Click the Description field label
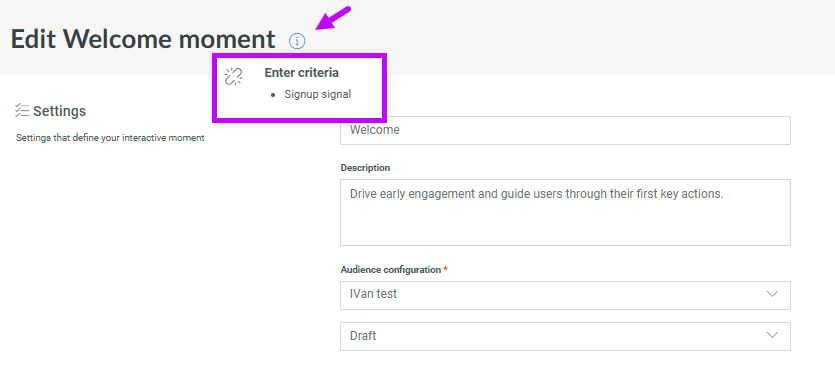Image resolution: width=835 pixels, height=381 pixels. (x=365, y=167)
